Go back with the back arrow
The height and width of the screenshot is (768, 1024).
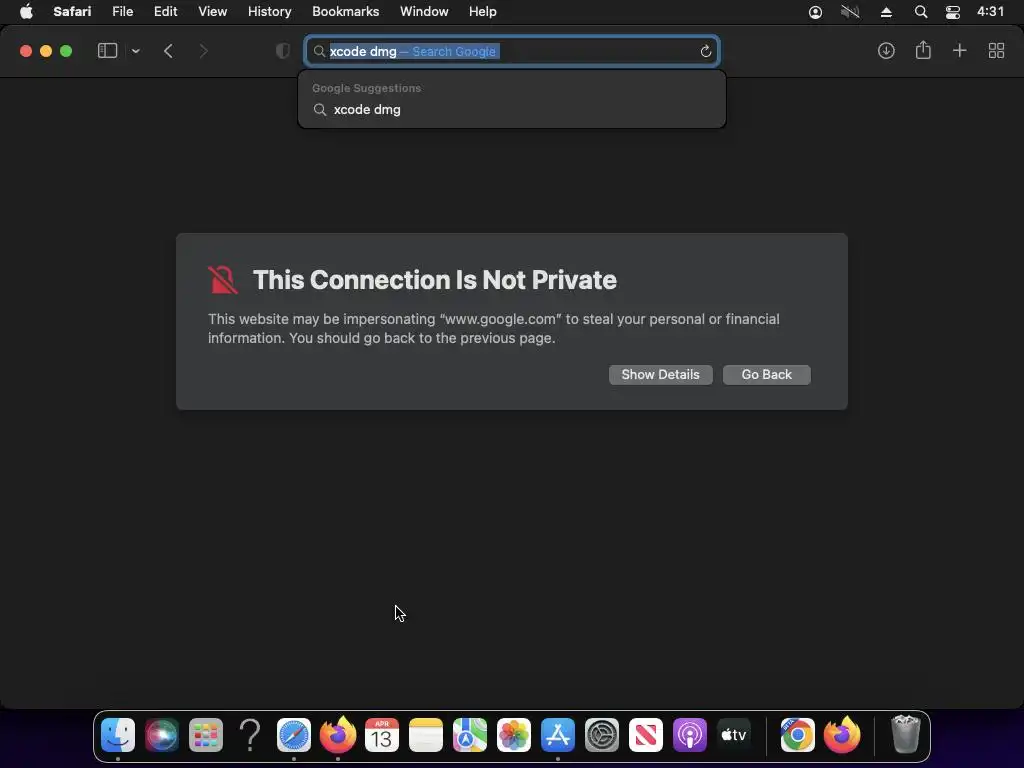[x=168, y=51]
